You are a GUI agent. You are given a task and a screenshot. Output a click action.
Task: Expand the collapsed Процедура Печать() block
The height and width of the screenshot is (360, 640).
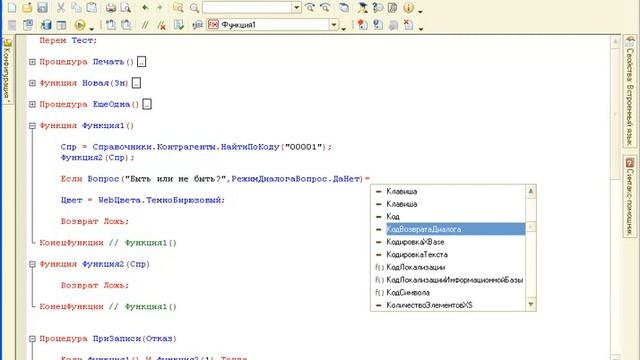[x=32, y=62]
